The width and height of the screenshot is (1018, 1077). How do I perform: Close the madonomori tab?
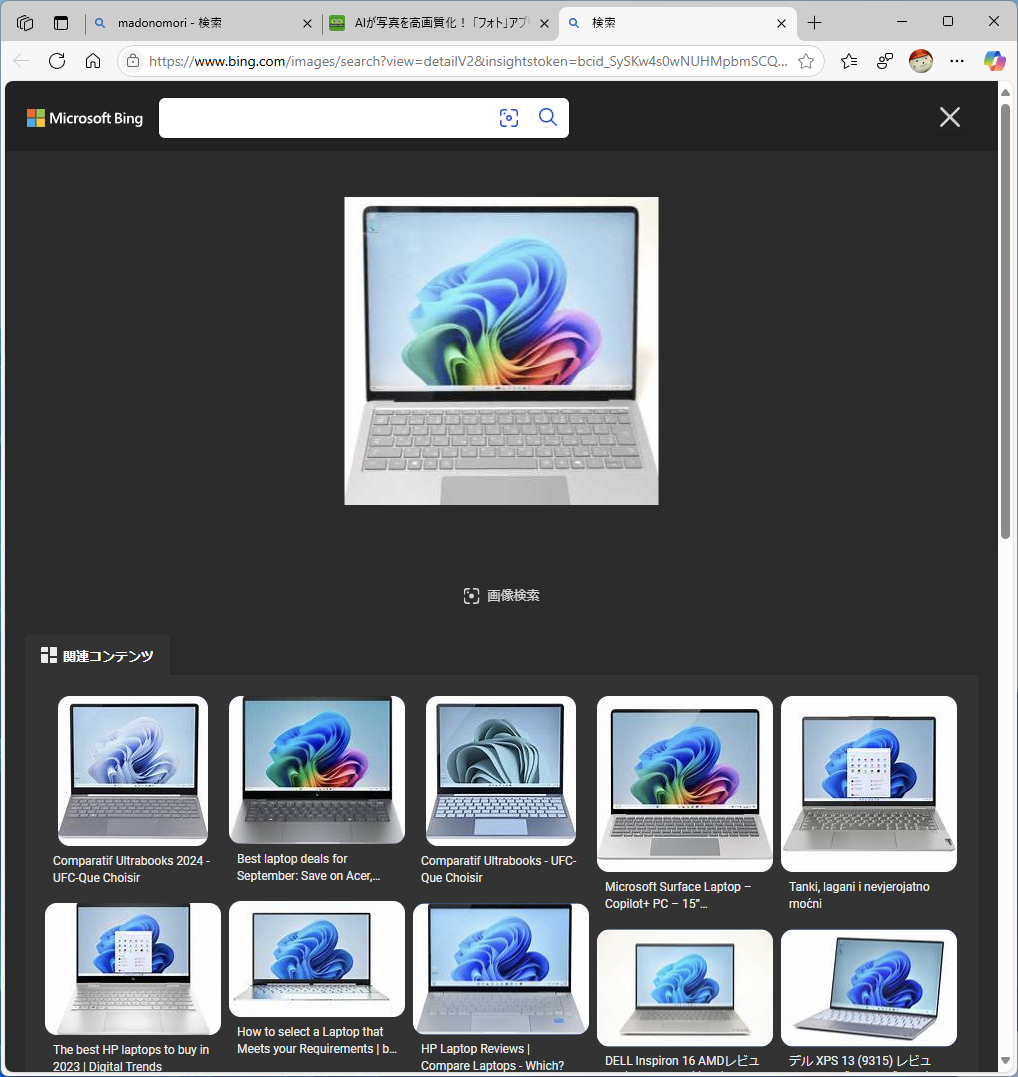[307, 23]
